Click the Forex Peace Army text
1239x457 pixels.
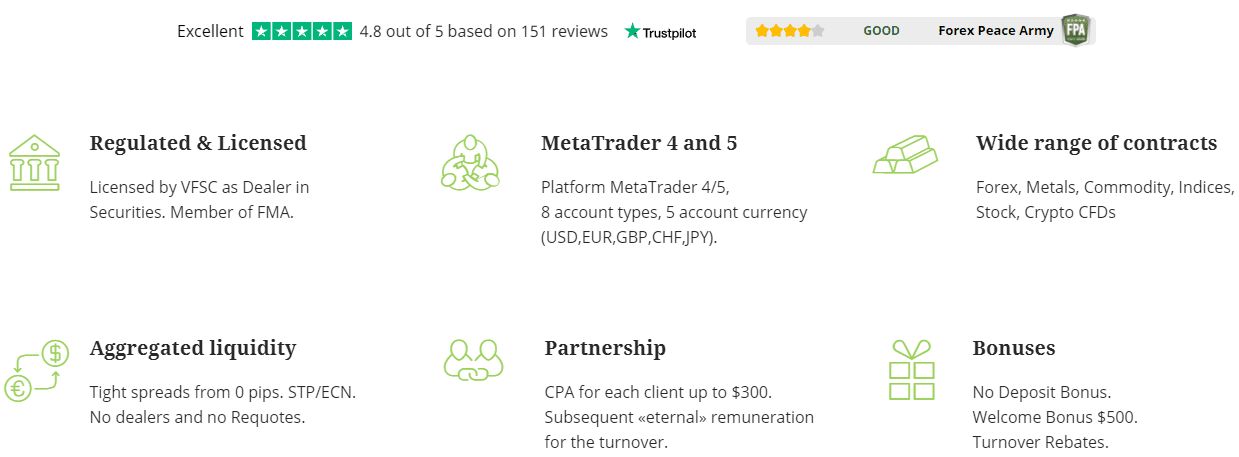click(996, 31)
